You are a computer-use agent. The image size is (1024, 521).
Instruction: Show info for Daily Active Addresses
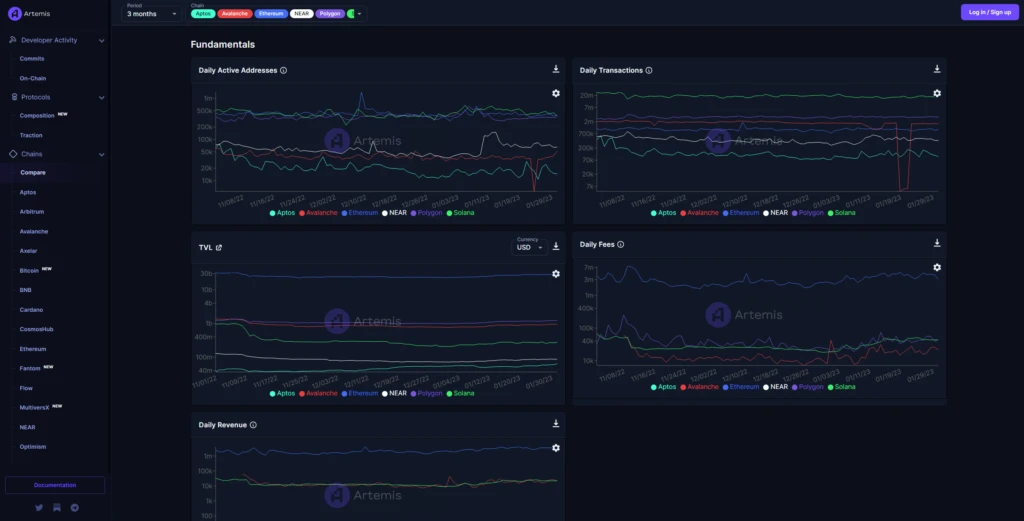pyautogui.click(x=283, y=71)
